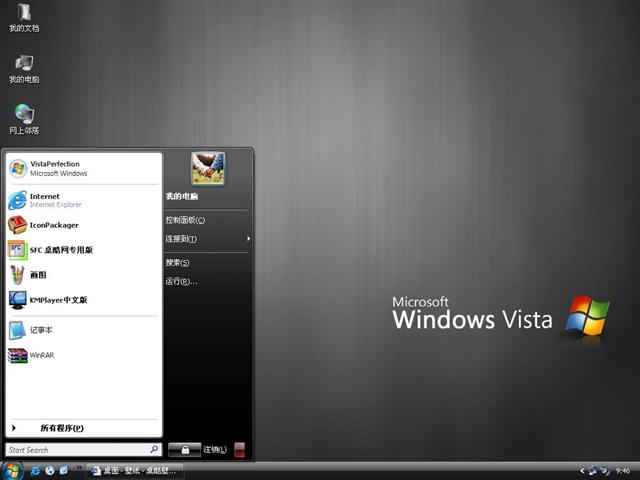
Task: Expand the 连接到 submenu arrow
Action: (x=248, y=239)
